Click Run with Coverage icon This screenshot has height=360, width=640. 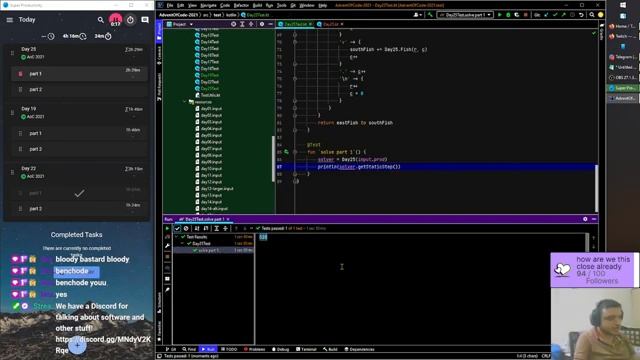point(517,15)
